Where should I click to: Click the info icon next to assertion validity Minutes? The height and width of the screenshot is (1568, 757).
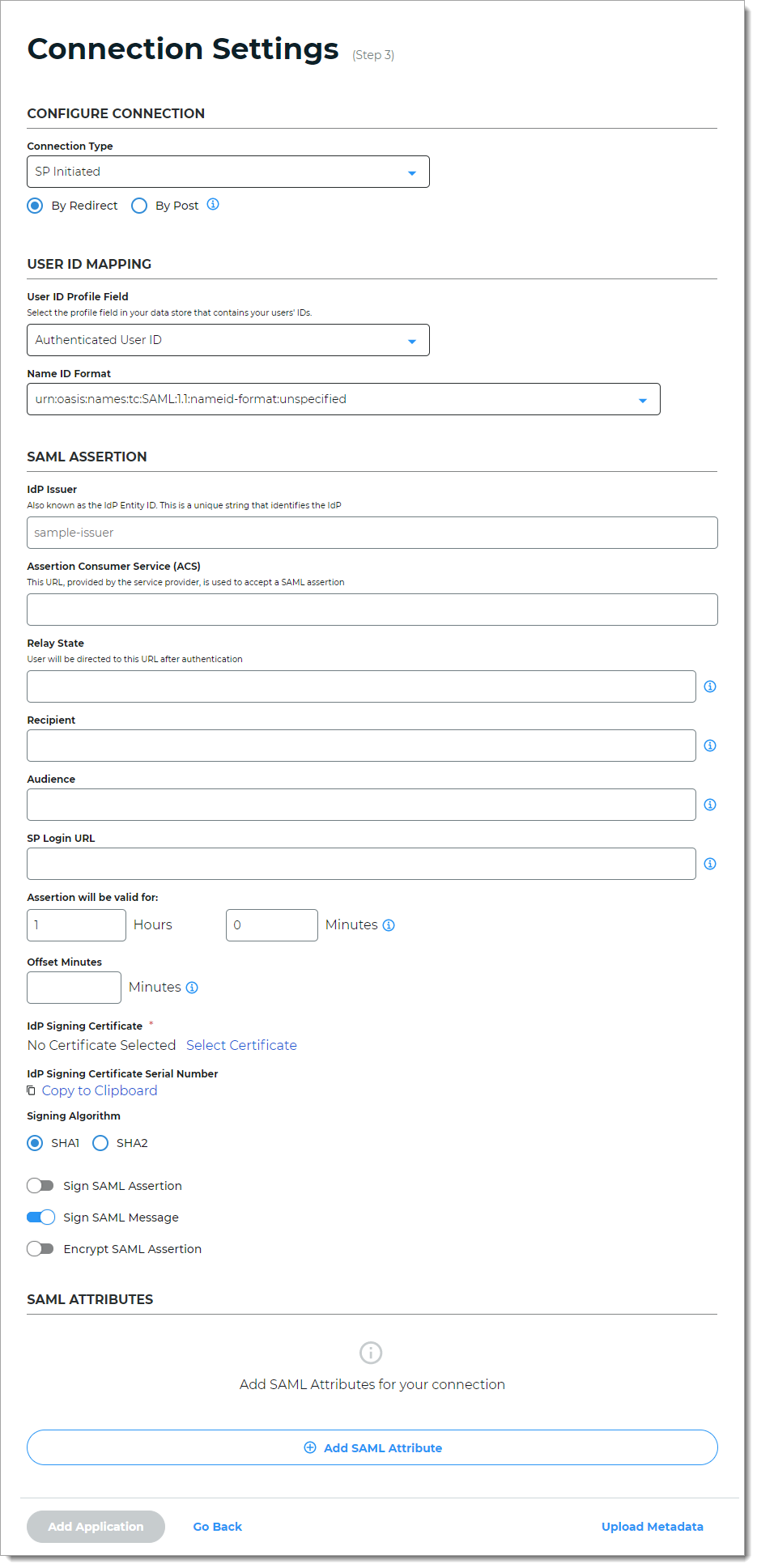pyautogui.click(x=389, y=924)
